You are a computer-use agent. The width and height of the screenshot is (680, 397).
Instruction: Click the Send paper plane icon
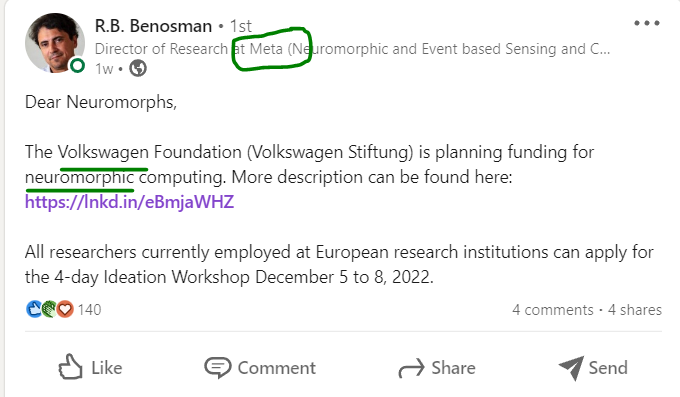(571, 368)
